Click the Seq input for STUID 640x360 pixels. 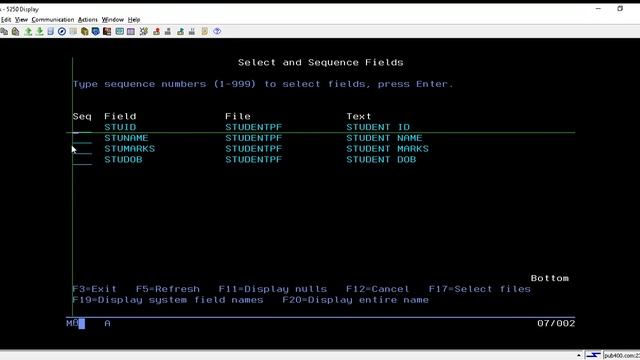pos(82,127)
